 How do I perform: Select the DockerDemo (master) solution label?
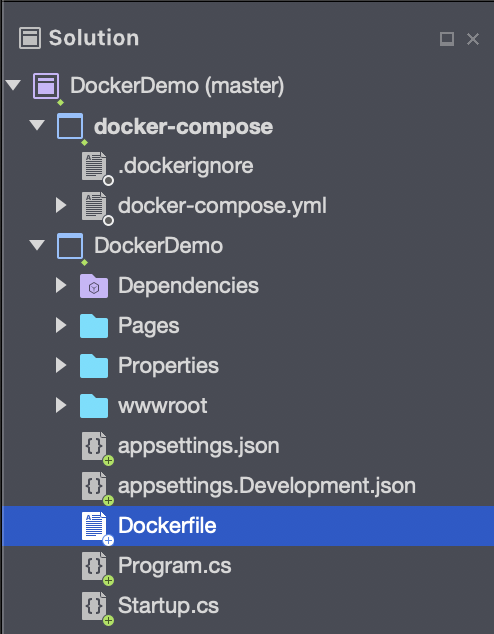coord(177,86)
